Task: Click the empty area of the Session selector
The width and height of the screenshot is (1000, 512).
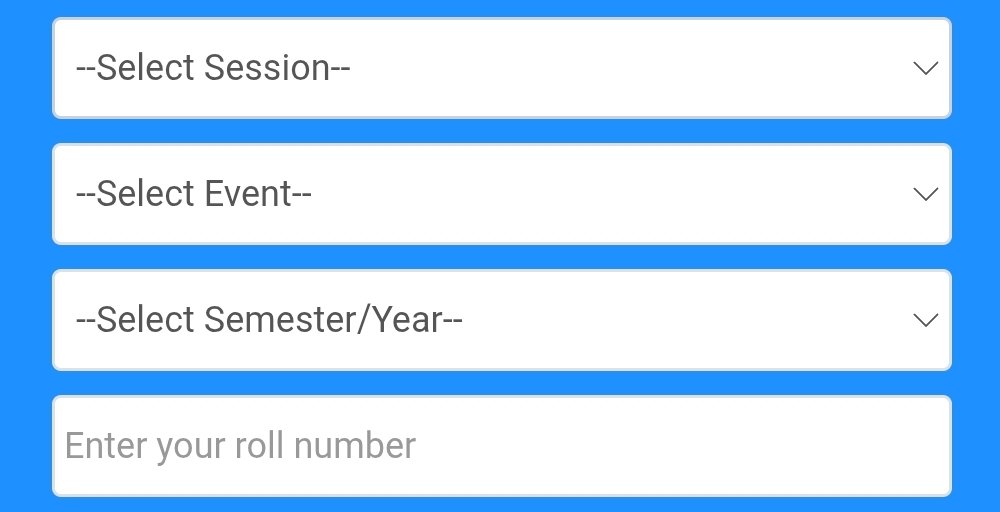Action: [x=630, y=68]
